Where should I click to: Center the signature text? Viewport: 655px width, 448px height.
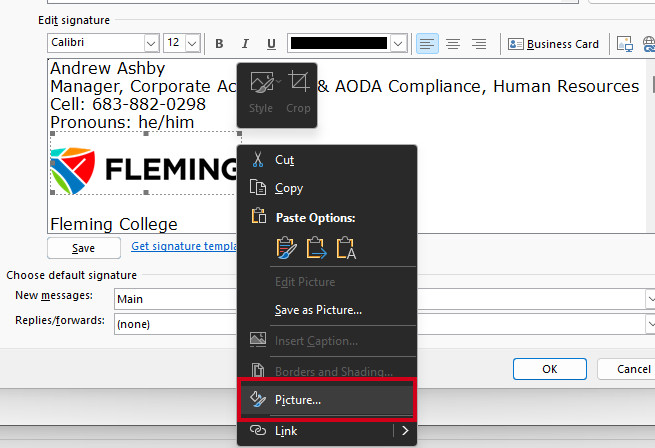point(453,44)
